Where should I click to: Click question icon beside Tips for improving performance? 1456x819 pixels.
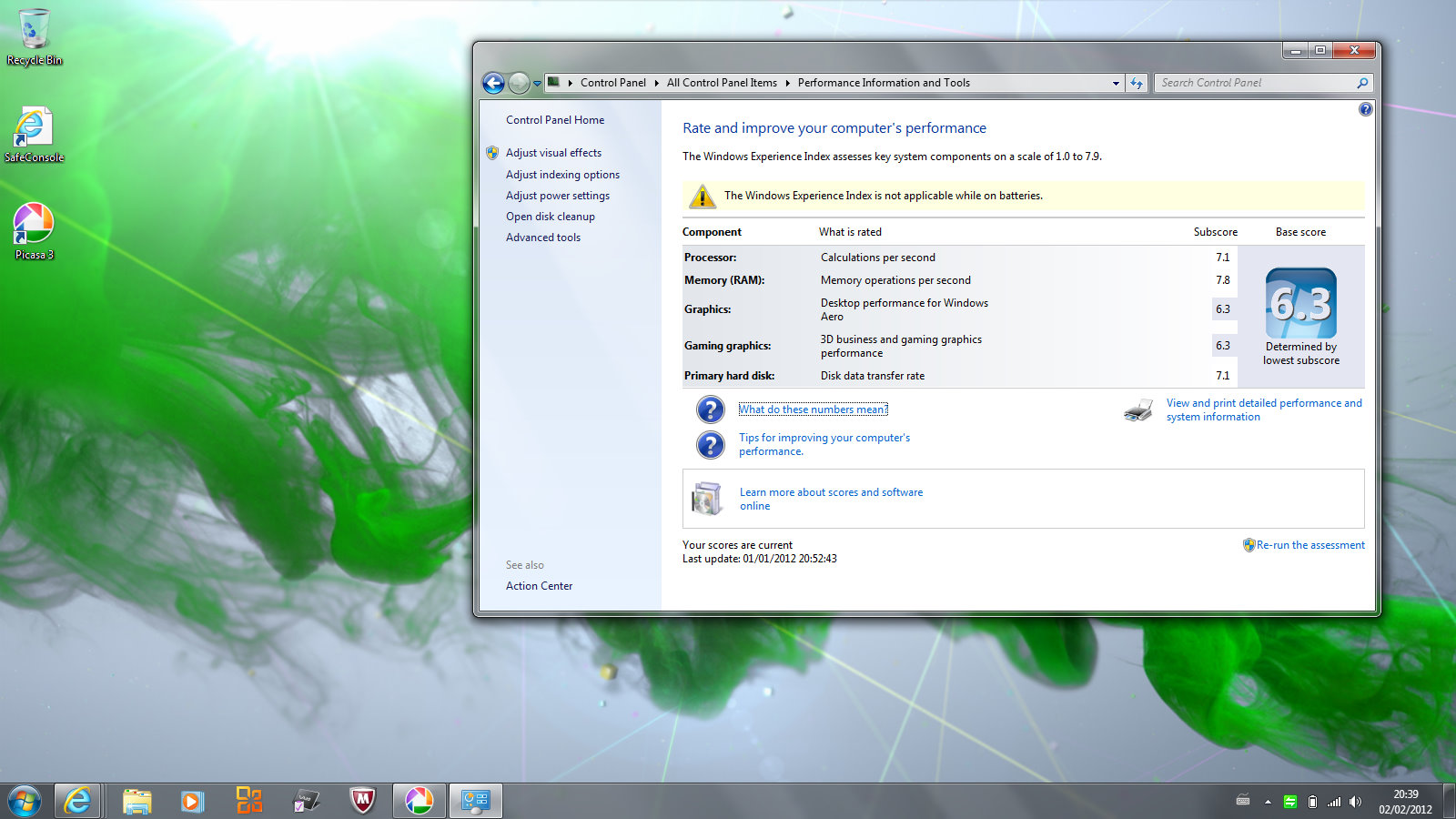coord(710,445)
